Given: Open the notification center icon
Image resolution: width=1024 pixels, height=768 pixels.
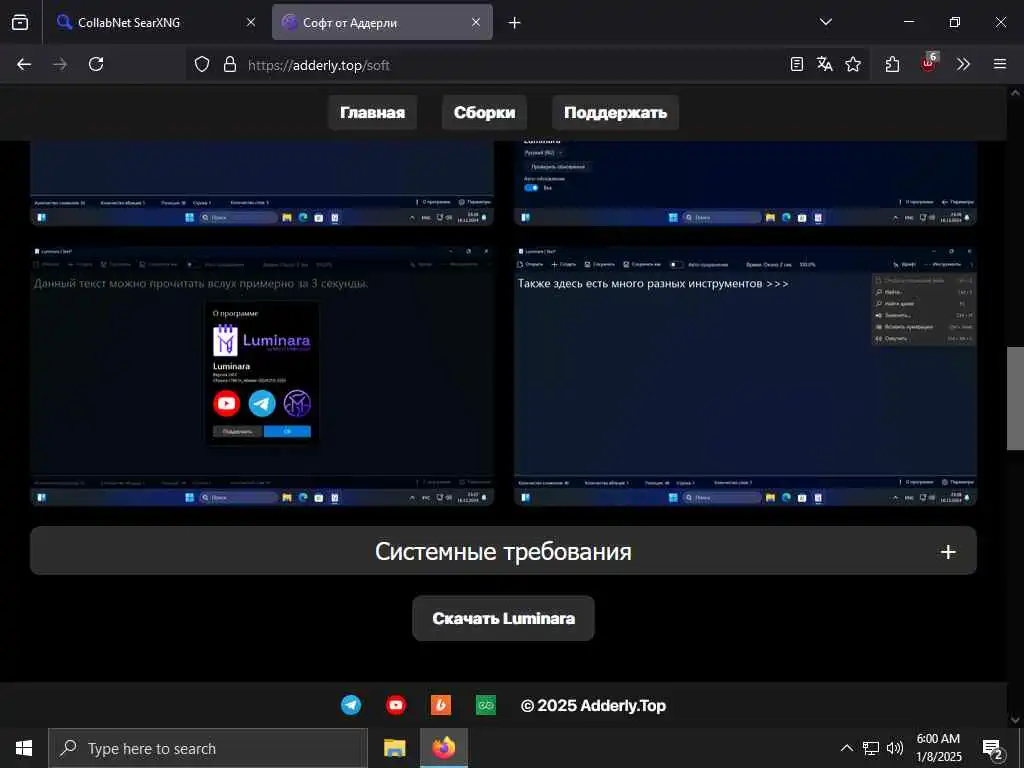Looking at the screenshot, I should click(x=993, y=748).
